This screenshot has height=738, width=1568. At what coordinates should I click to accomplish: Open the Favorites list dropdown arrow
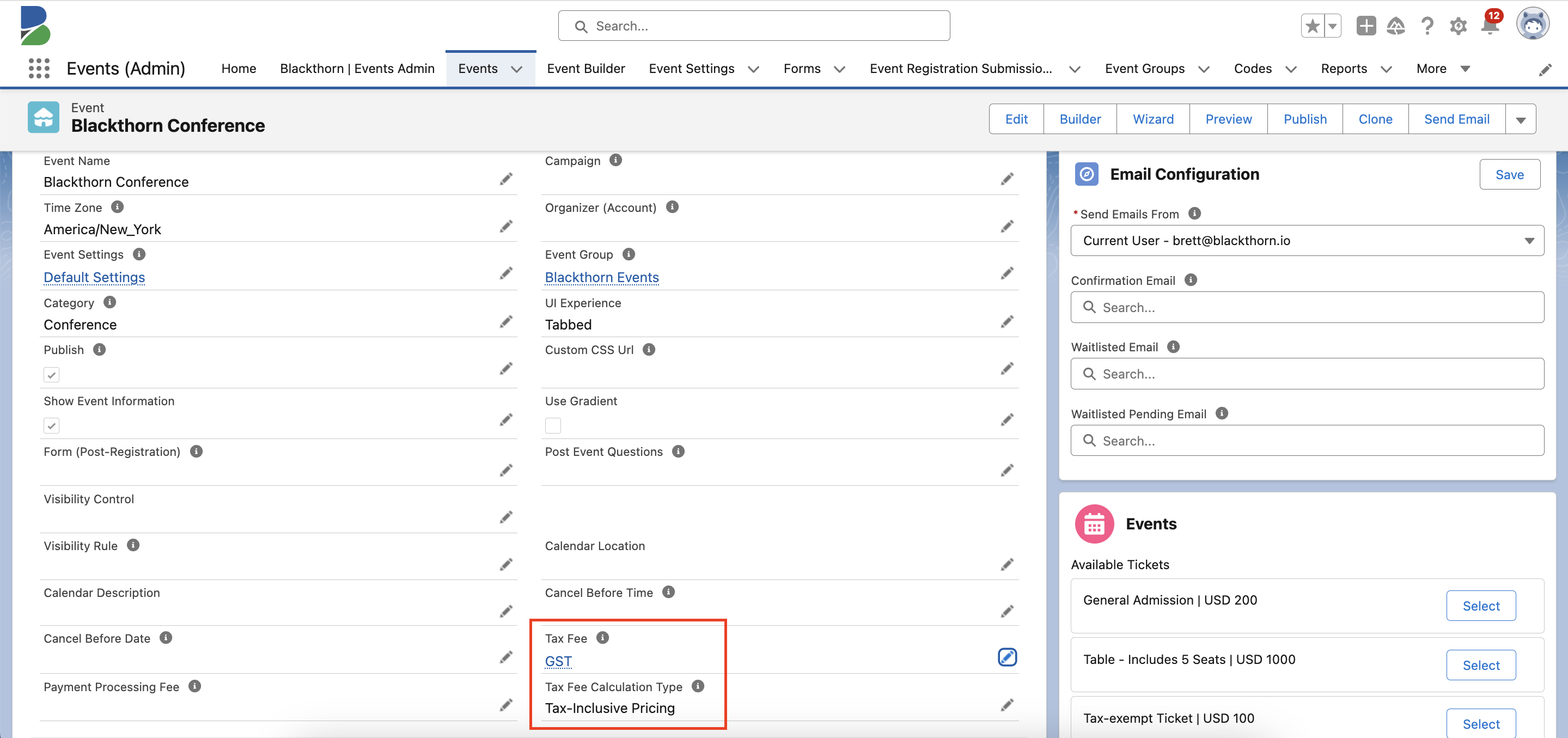coord(1332,26)
